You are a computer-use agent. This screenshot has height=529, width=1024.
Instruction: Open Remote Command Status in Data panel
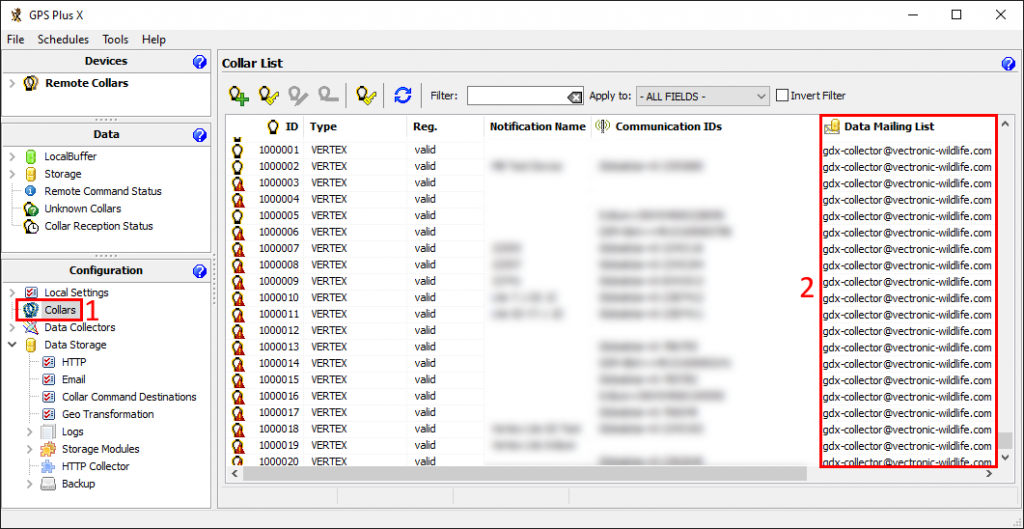(102, 191)
